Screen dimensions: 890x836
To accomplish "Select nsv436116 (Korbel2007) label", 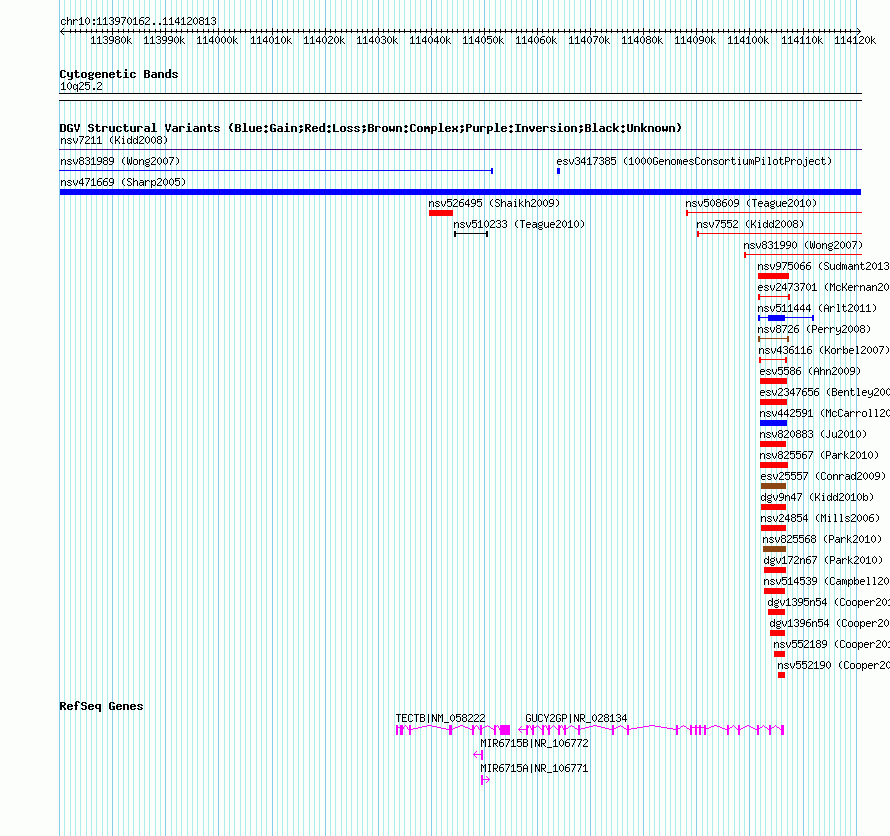I will point(824,350).
